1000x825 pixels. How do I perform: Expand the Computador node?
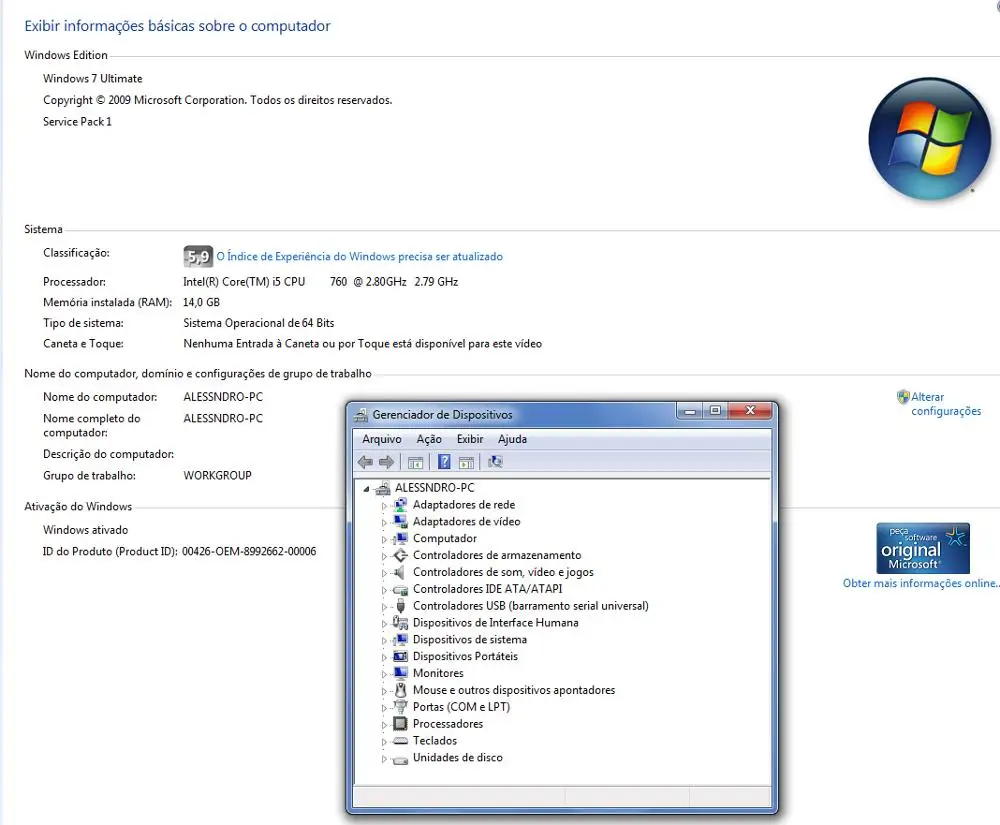pos(384,539)
